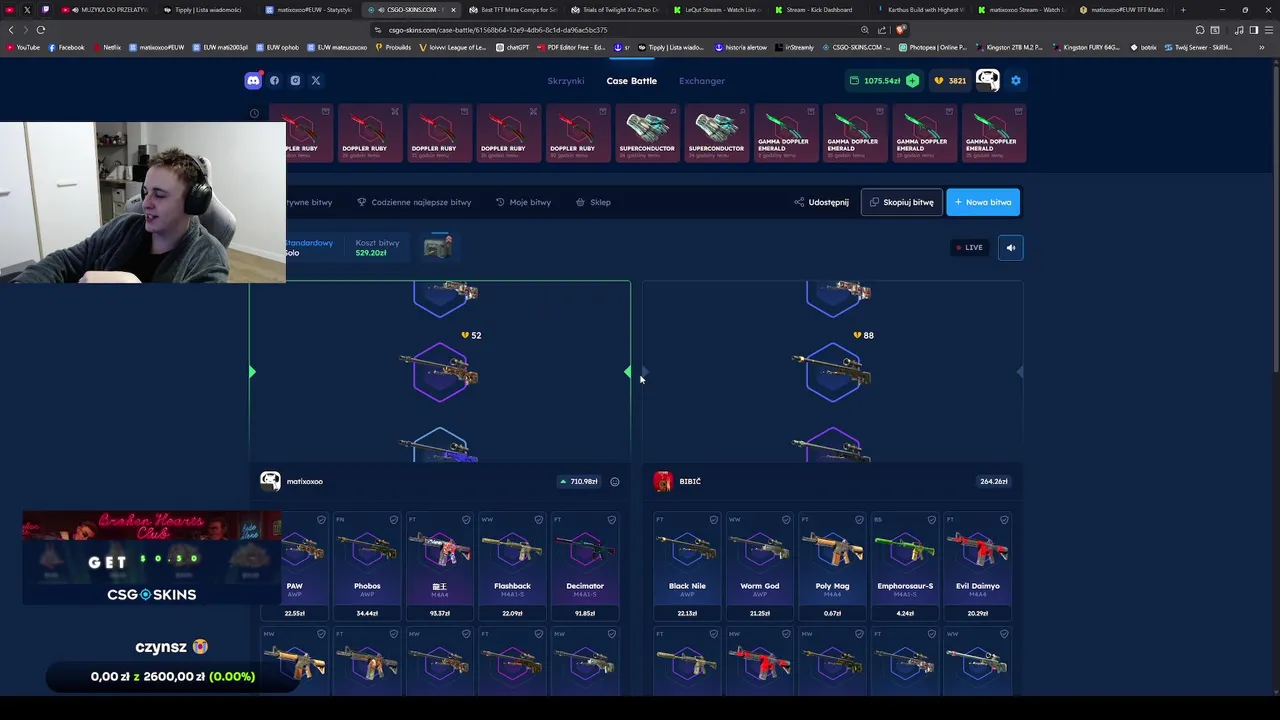Open Netflix bookmark in bookmarks bar
1280x720 pixels.
click(106, 47)
